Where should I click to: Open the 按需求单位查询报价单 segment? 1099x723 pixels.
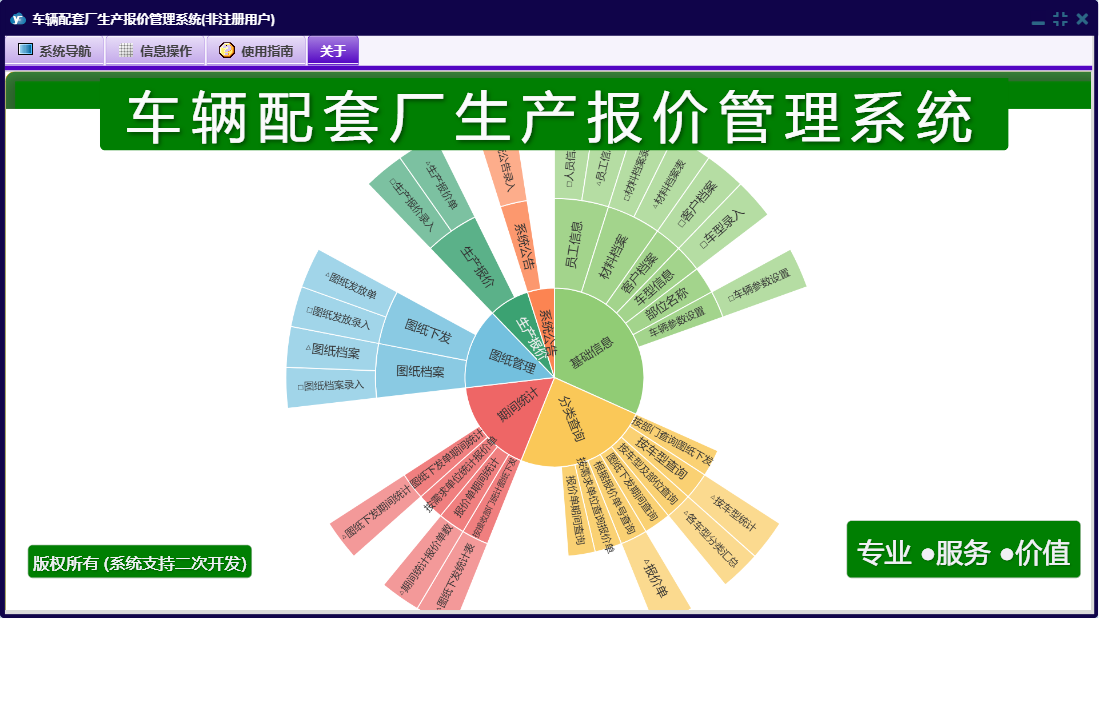[596, 506]
